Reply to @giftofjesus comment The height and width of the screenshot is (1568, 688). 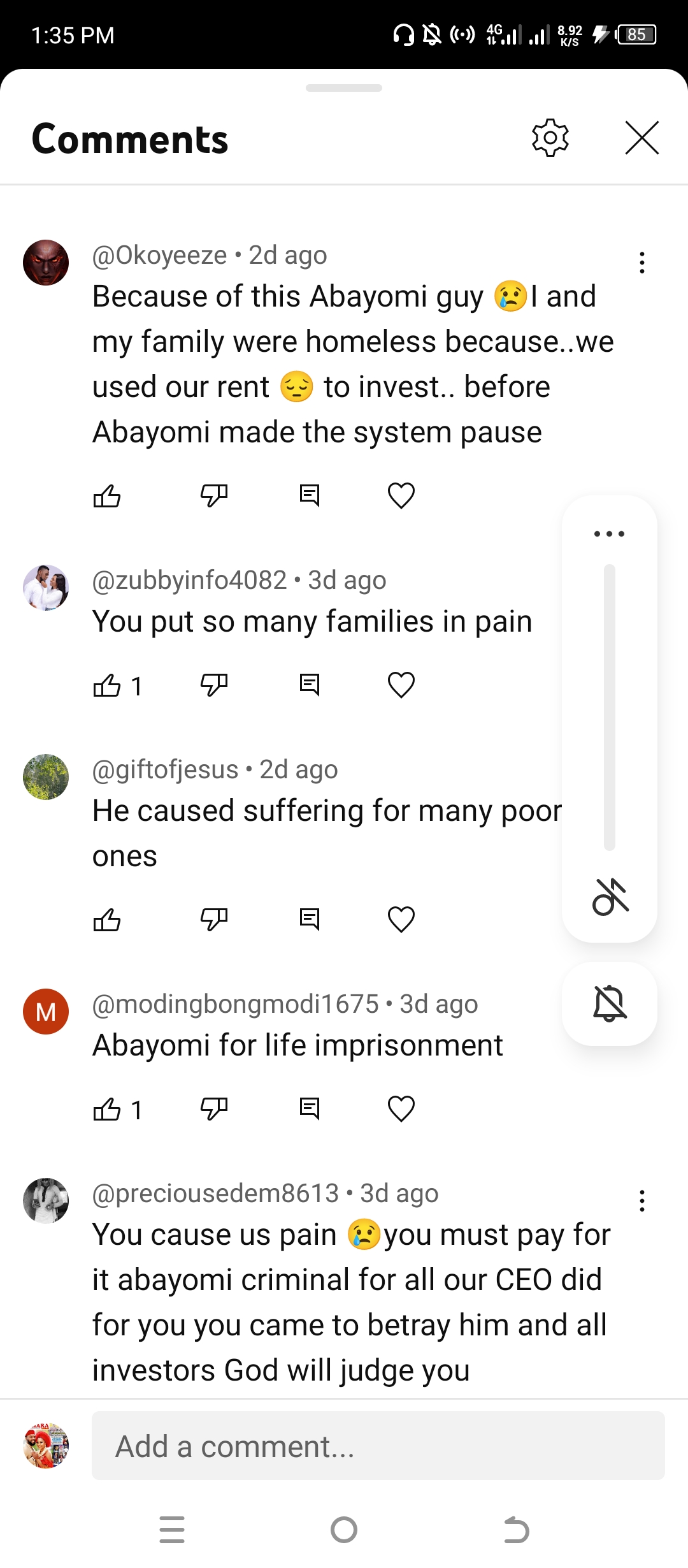coord(310,919)
